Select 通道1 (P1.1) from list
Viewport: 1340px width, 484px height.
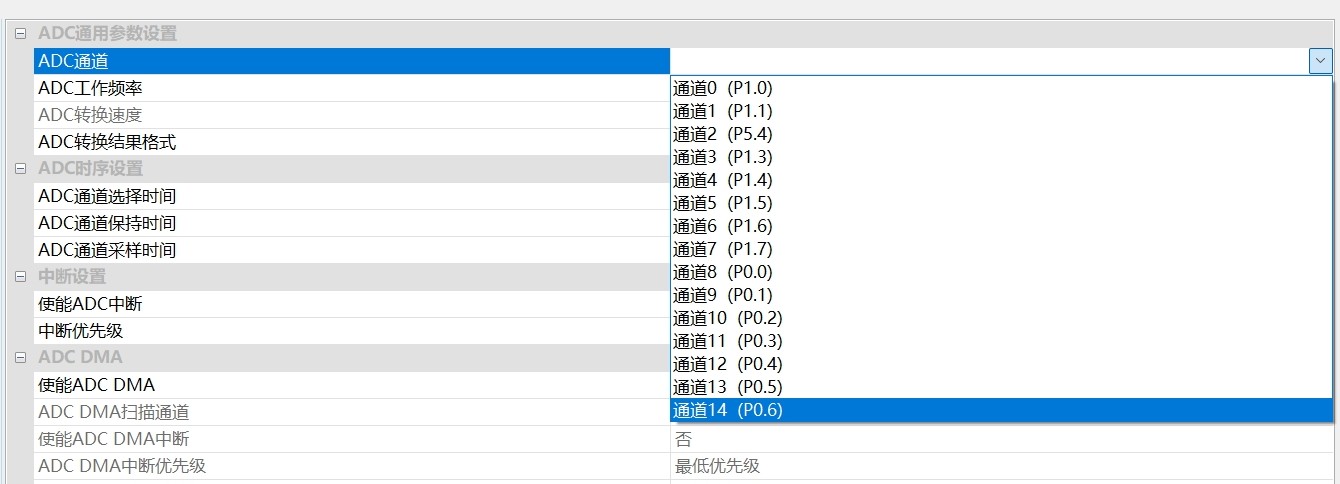[x=1001, y=111]
